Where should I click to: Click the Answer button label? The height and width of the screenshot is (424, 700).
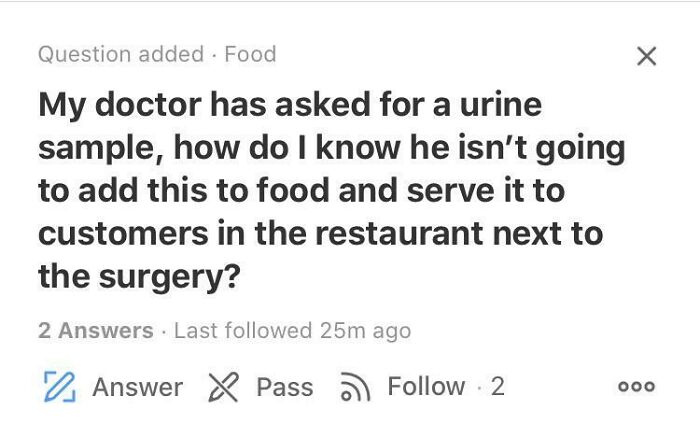click(138, 387)
